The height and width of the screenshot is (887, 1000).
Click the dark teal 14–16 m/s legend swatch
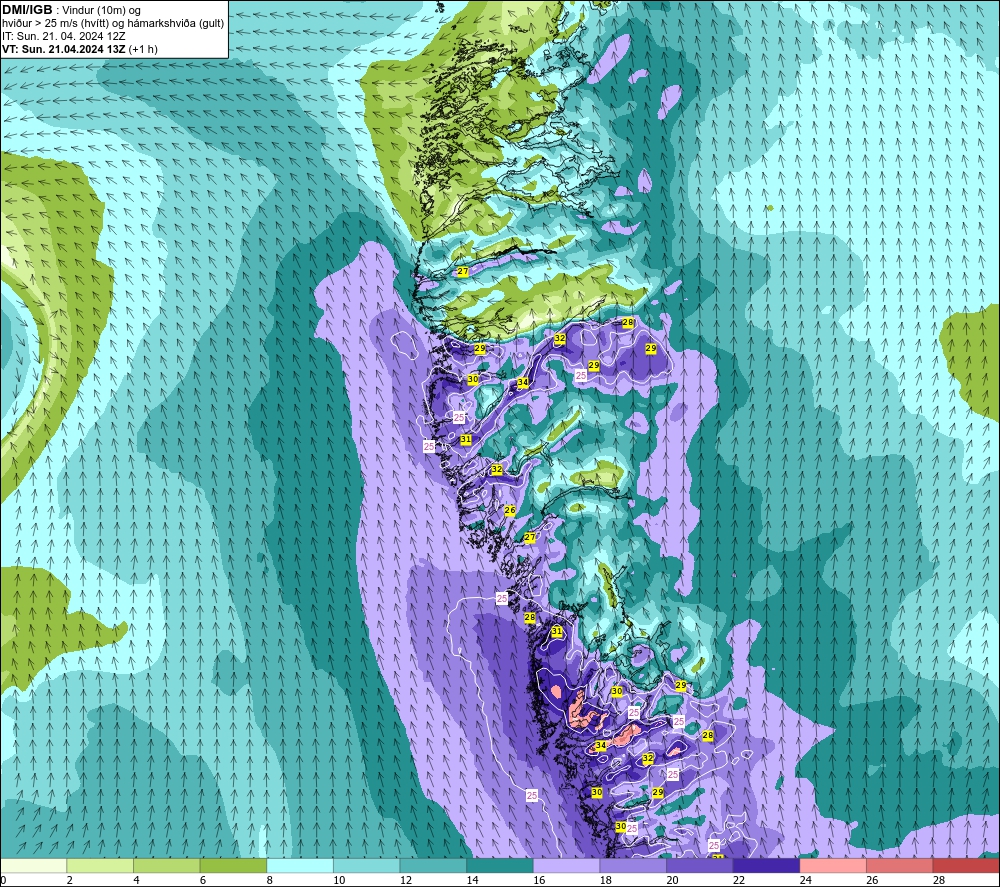point(500,866)
